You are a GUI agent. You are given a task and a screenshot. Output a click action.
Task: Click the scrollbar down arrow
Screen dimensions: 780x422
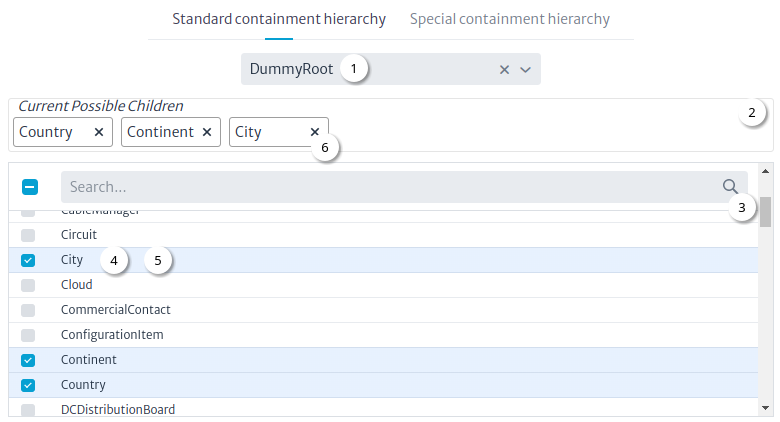pyautogui.click(x=765, y=408)
